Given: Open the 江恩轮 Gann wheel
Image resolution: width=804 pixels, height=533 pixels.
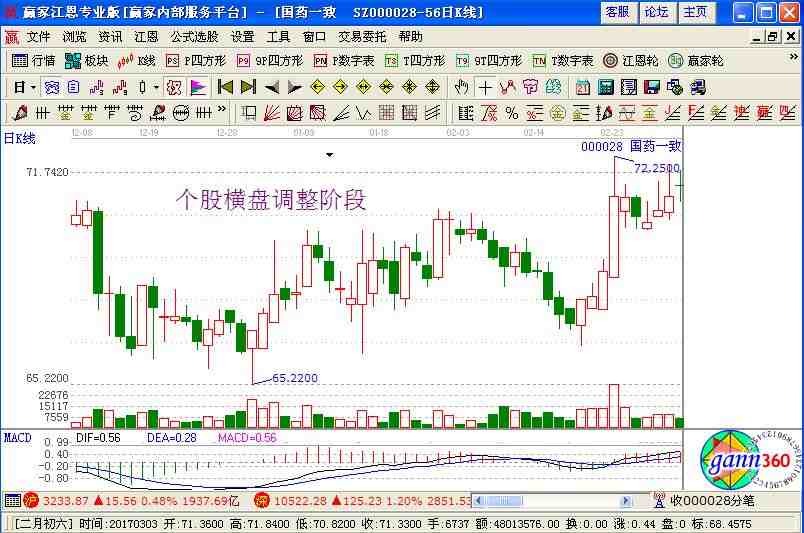Looking at the screenshot, I should click(x=631, y=61).
